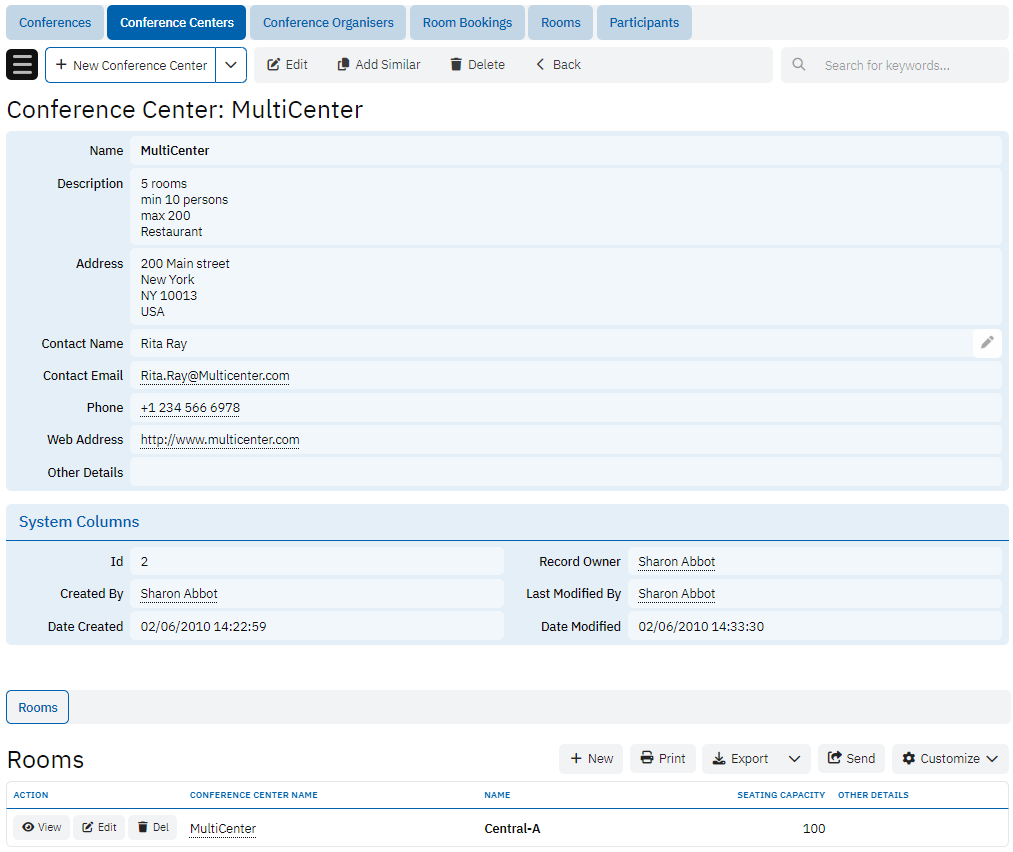Screen dimensions: 1013x852
Task: Visit the http://www.multicenter.com link
Action: (x=220, y=440)
